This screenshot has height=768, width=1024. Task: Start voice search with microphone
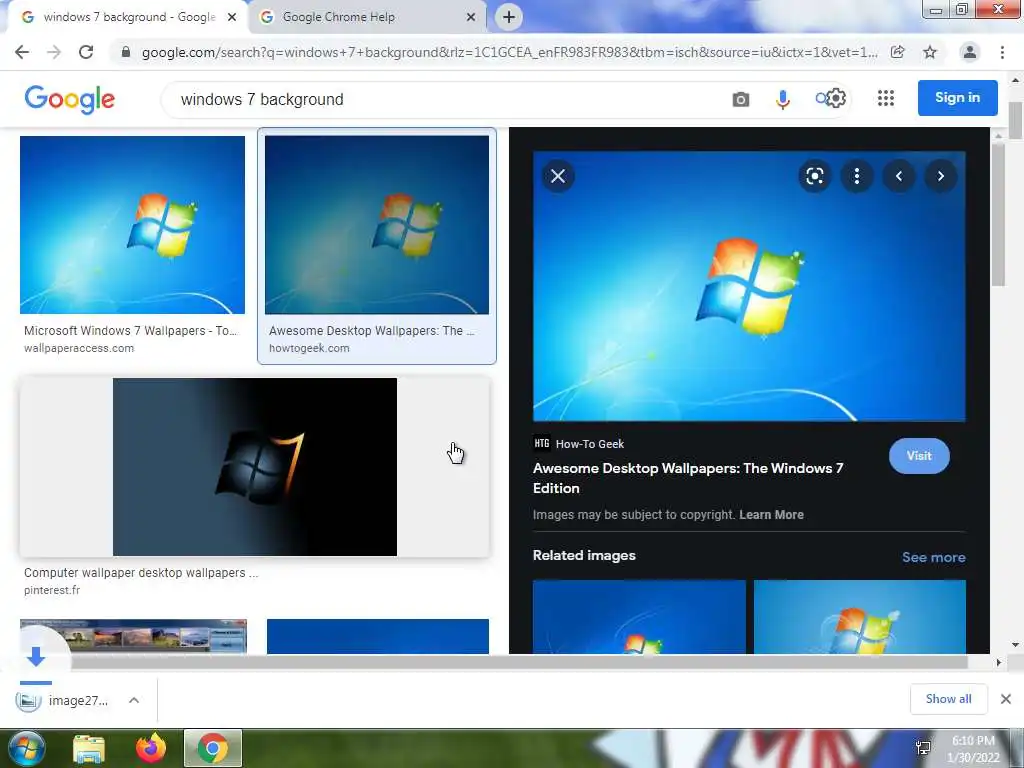(782, 99)
